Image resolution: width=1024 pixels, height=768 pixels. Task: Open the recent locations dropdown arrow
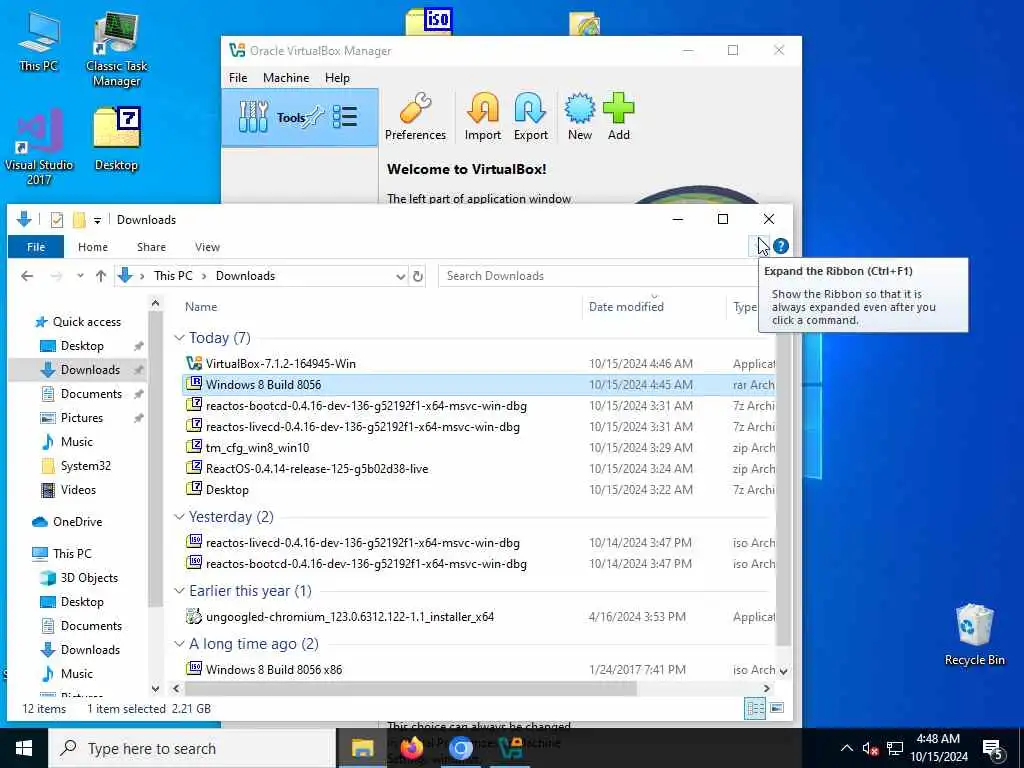(x=80, y=276)
